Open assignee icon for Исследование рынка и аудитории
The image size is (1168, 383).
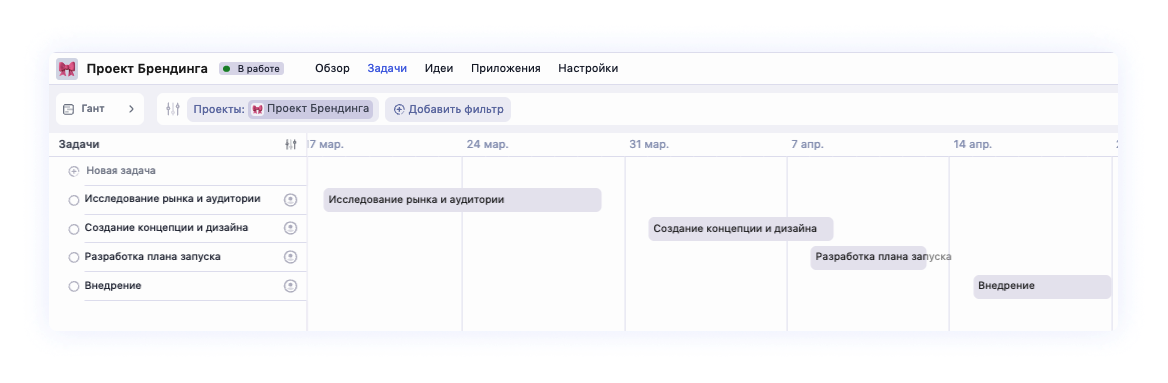[x=291, y=200]
